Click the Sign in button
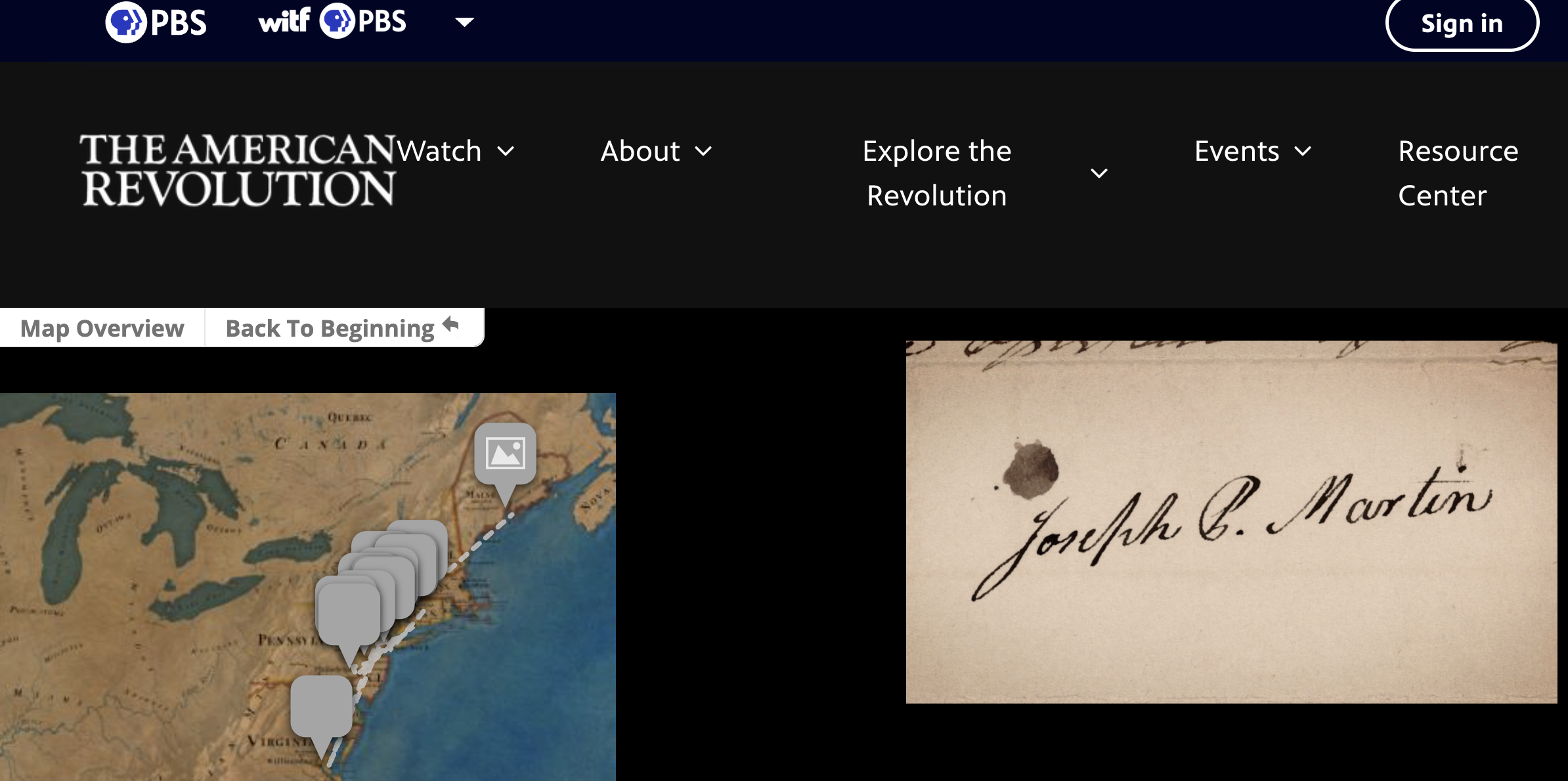This screenshot has width=1568, height=781. (x=1462, y=24)
